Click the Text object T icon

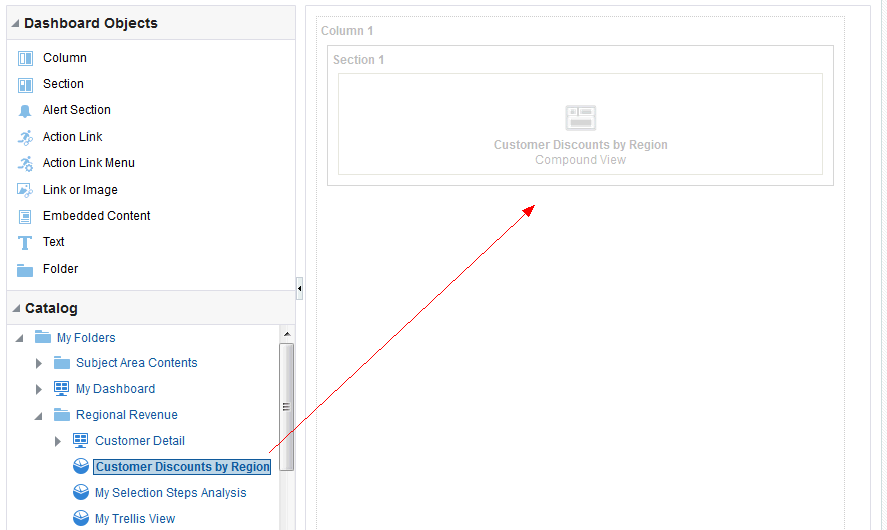coord(25,243)
